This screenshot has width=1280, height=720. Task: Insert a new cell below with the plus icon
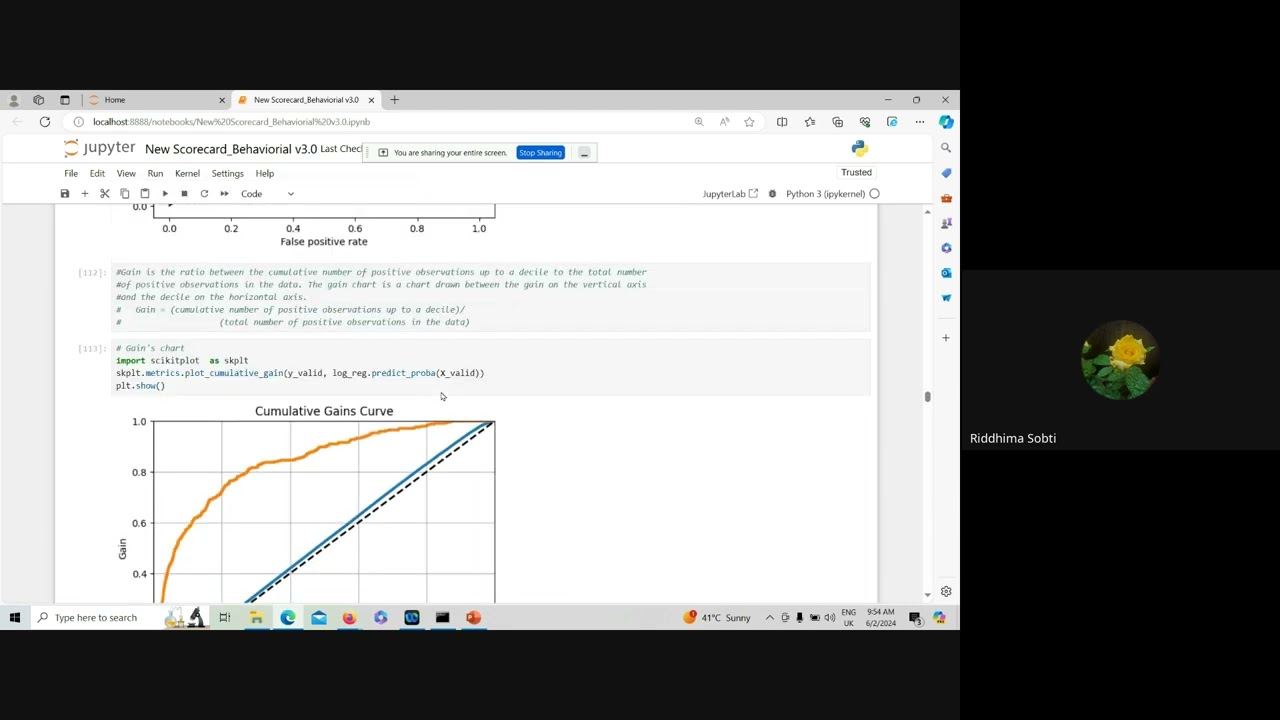(x=85, y=194)
